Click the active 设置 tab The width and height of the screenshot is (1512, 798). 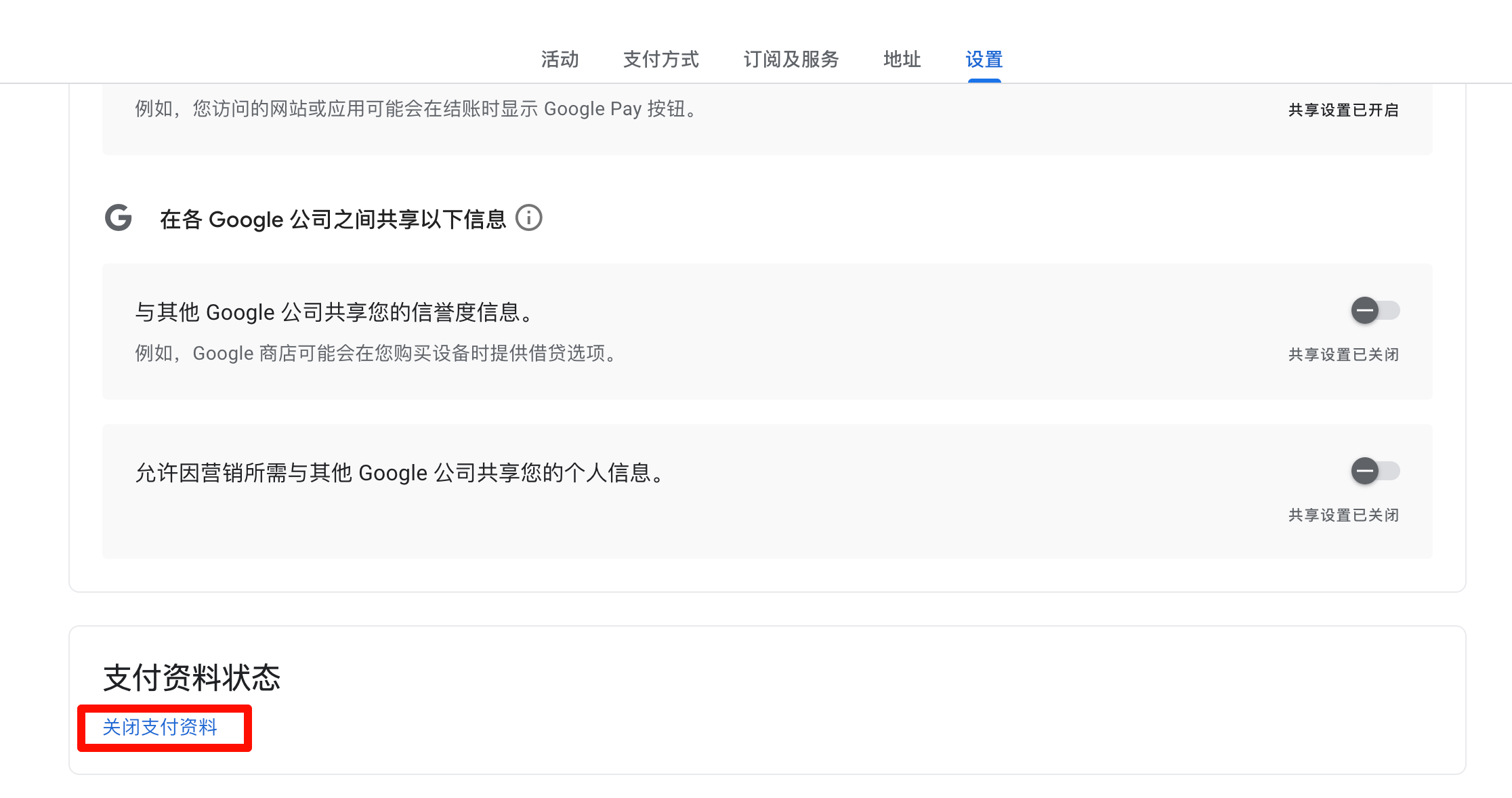coord(984,60)
